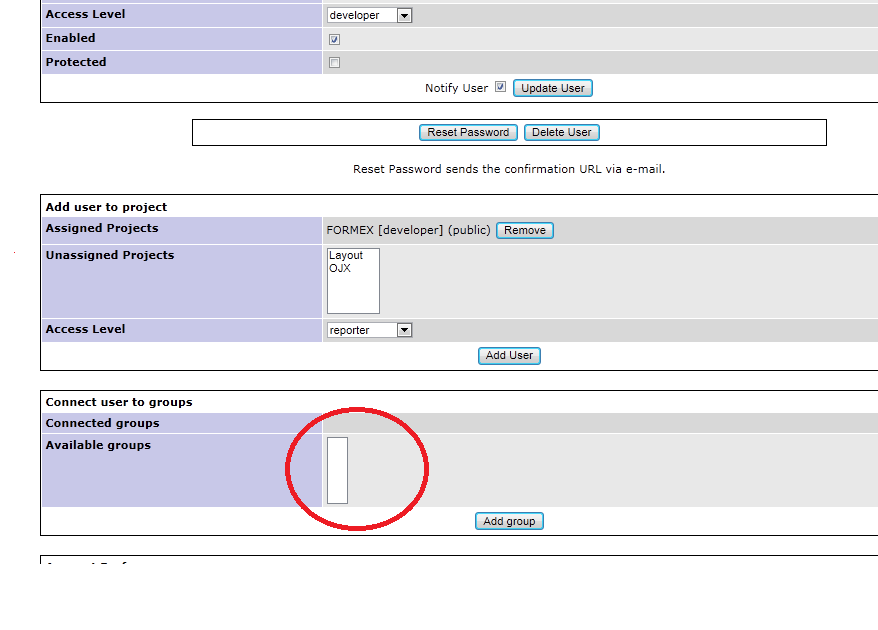Select OJX in the Unassigned Projects list
The height and width of the screenshot is (630, 878).
tap(340, 269)
